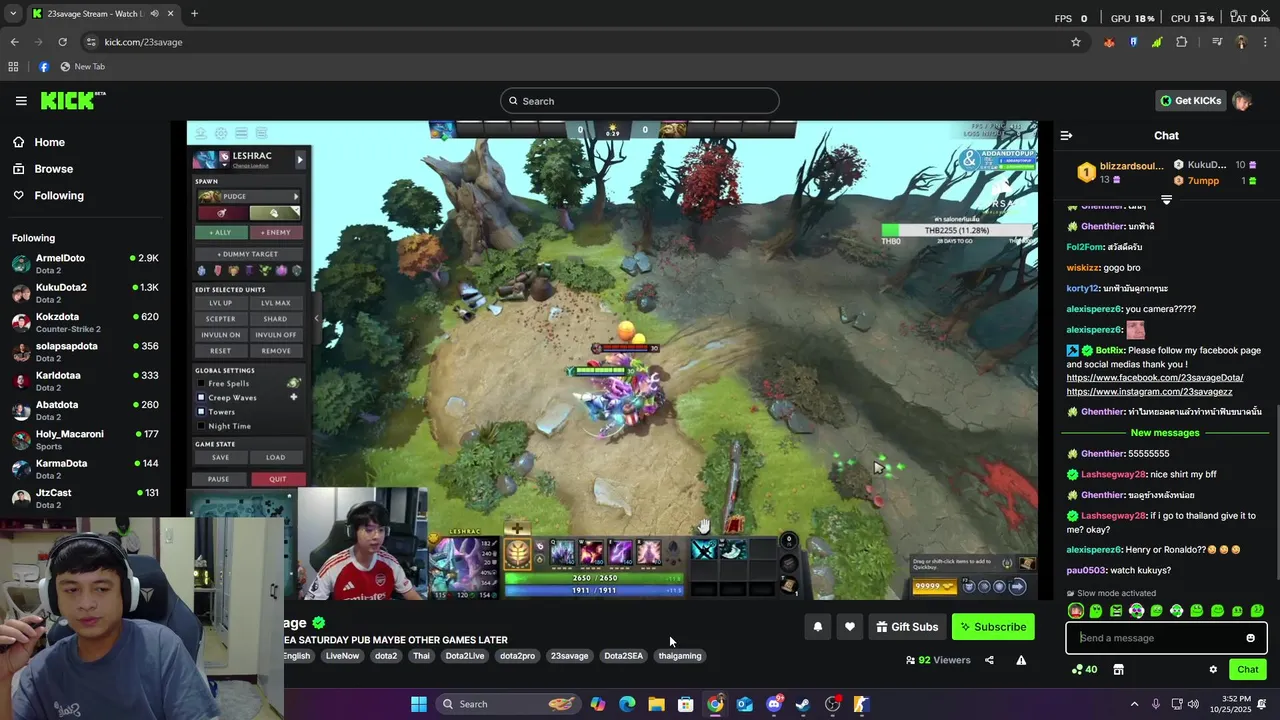The image size is (1280, 720).
Task: Open the ArmelDoto followed channel
Action: [x=85, y=264]
